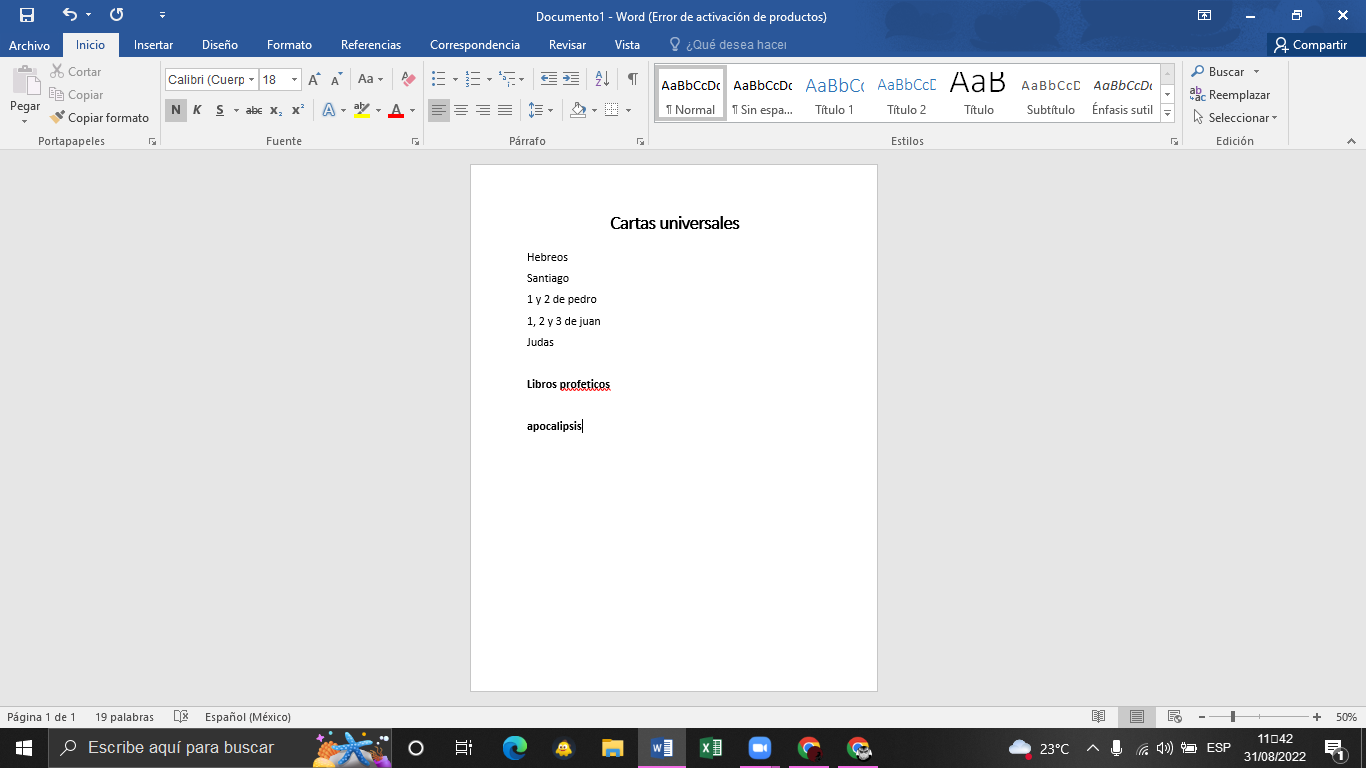This screenshot has height=768, width=1366.
Task: Click Reemplazar button
Action: click(x=1230, y=95)
